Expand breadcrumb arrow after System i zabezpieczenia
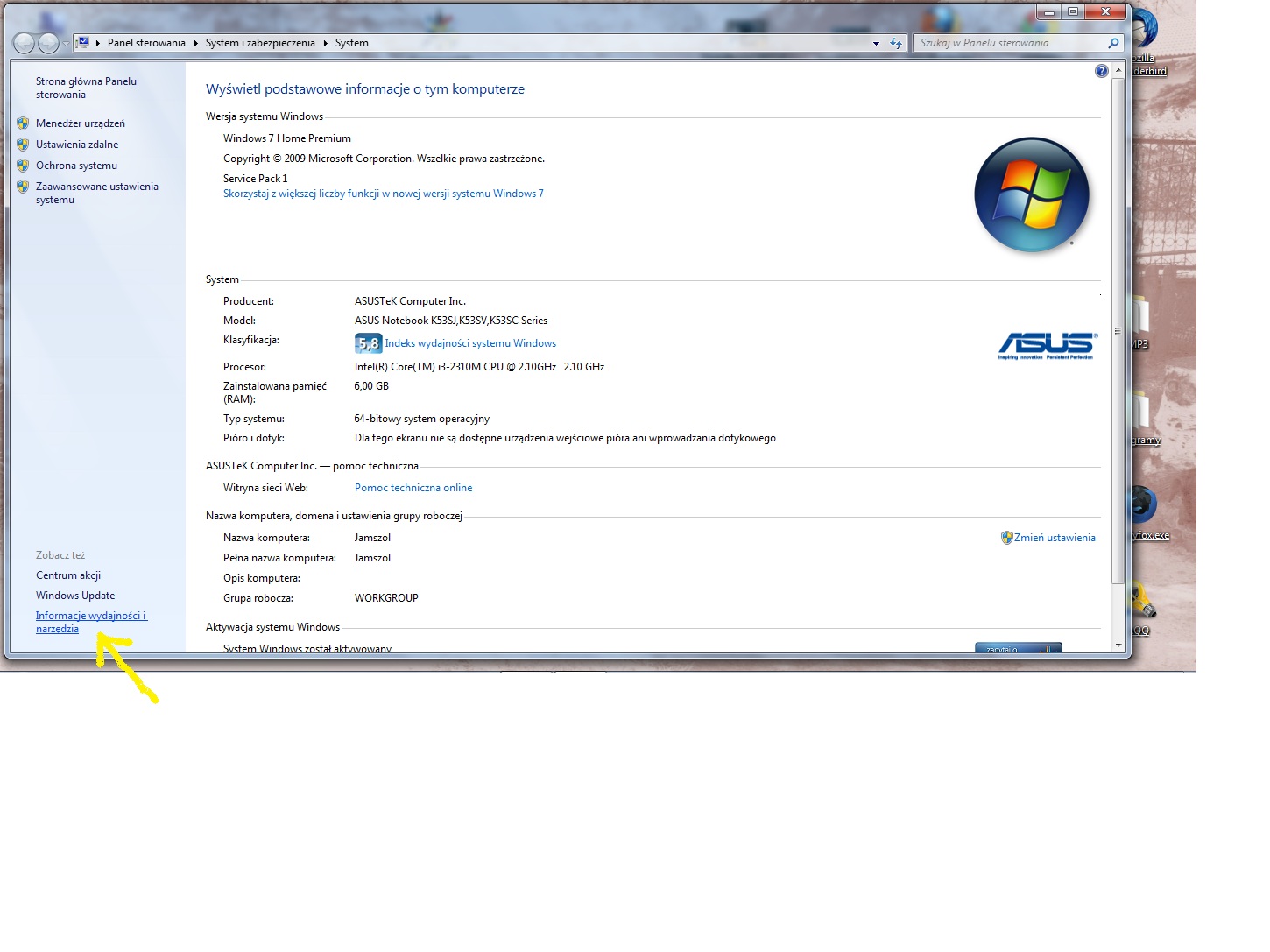The image size is (1270, 952). click(326, 43)
